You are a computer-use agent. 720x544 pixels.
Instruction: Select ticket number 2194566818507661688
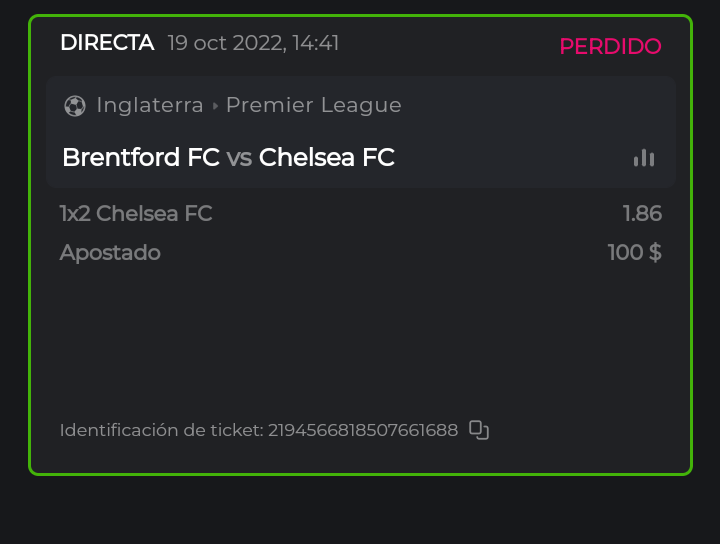(x=363, y=430)
